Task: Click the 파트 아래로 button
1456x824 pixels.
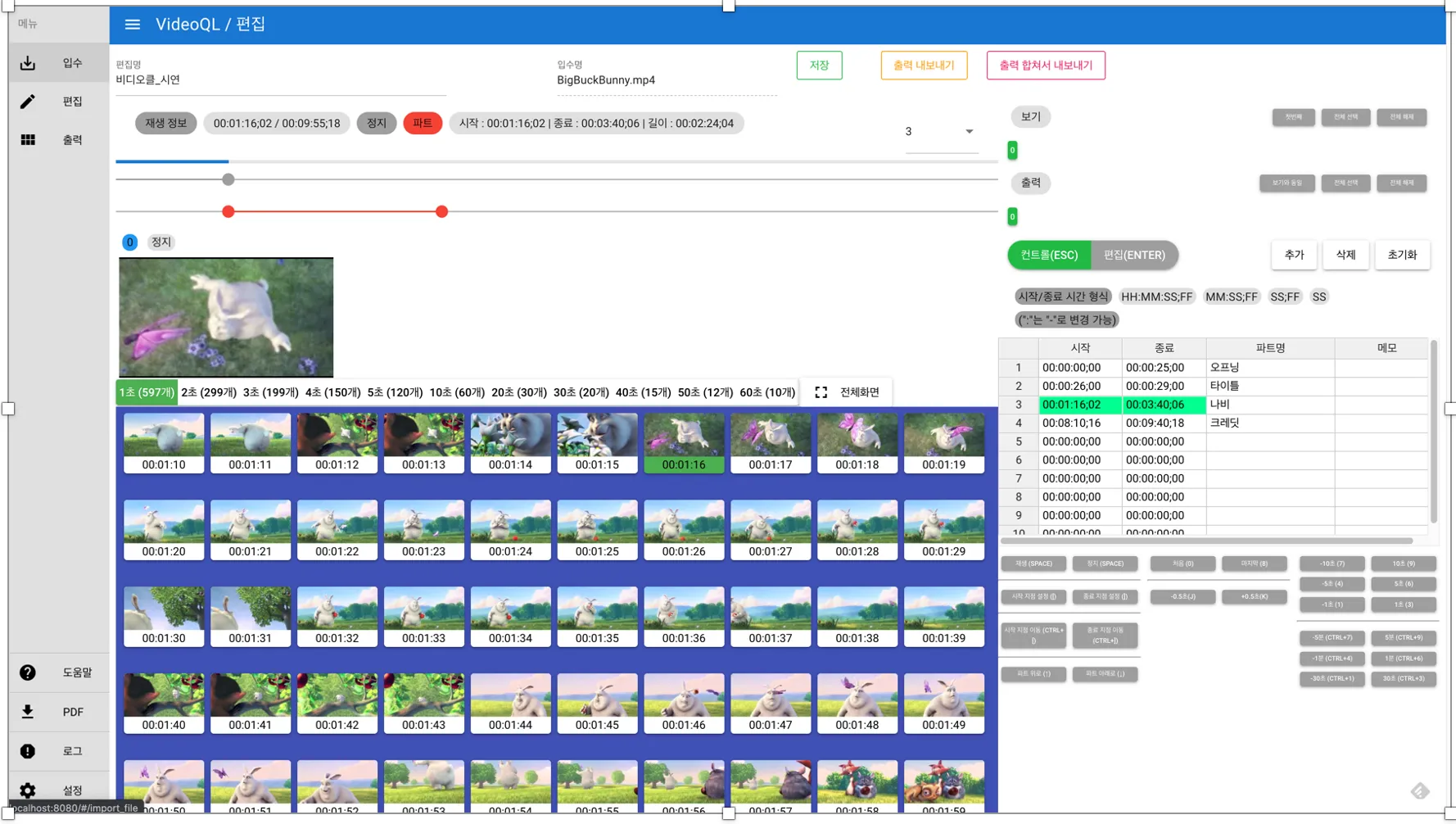Action: tap(1105, 674)
